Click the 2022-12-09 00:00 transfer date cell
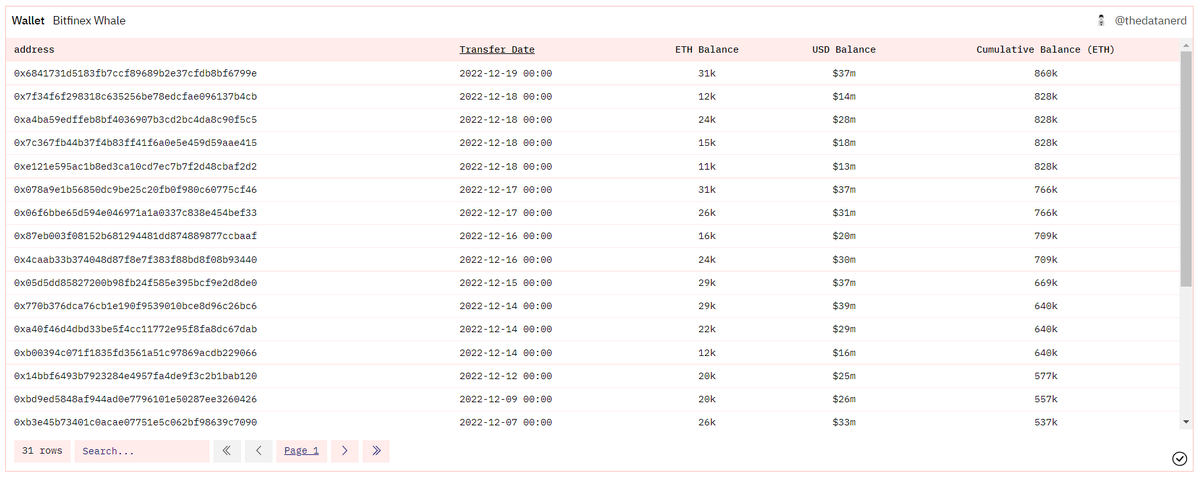 tap(505, 399)
